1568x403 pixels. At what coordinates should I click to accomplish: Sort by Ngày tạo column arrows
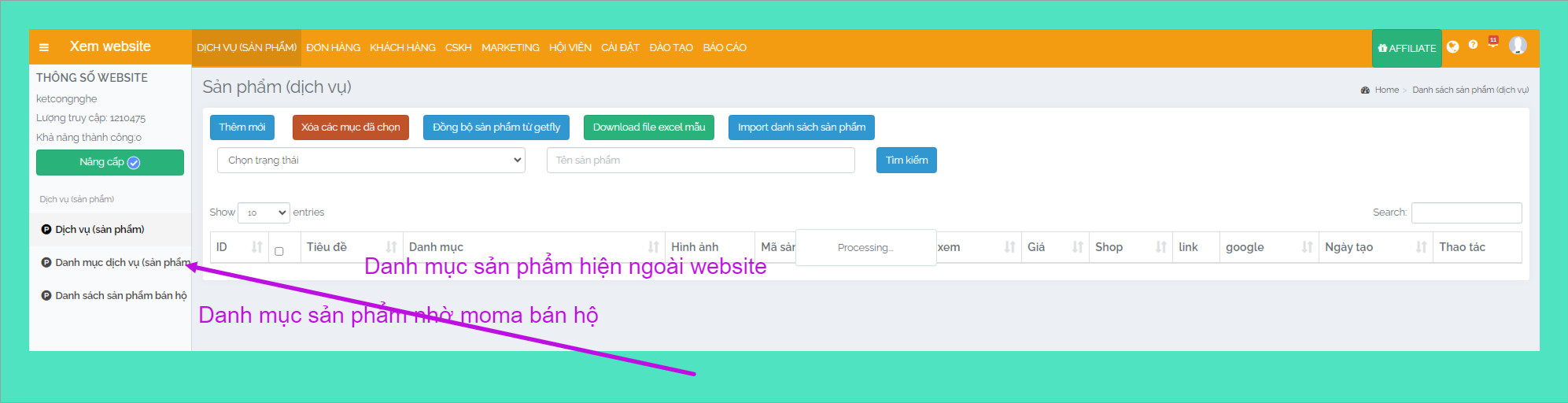point(1420,247)
